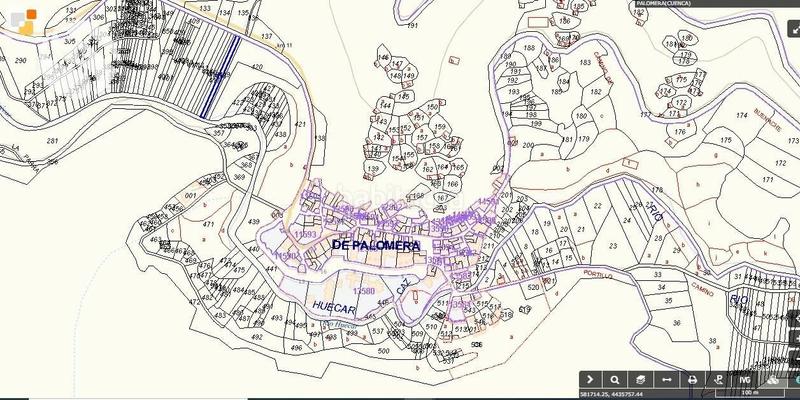Open the map layers panel
Image resolution: width=800 pixels, height=400 pixels.
pos(641,380)
